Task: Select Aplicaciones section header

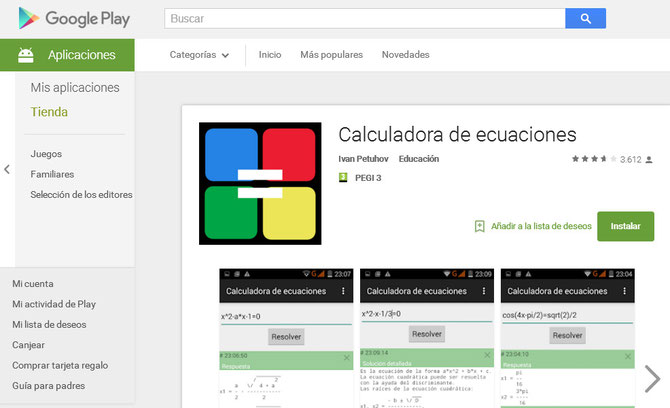Action: 67,55
